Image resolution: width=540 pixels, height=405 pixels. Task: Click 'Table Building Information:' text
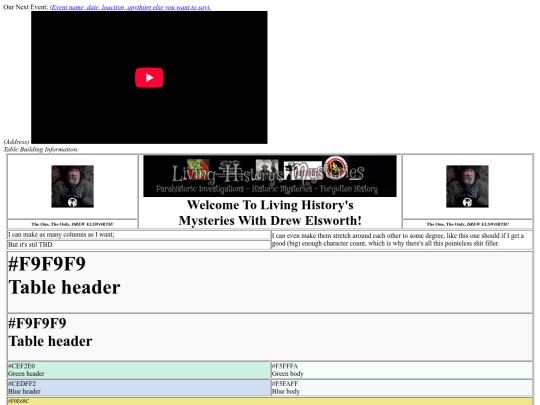pyautogui.click(x=41, y=149)
